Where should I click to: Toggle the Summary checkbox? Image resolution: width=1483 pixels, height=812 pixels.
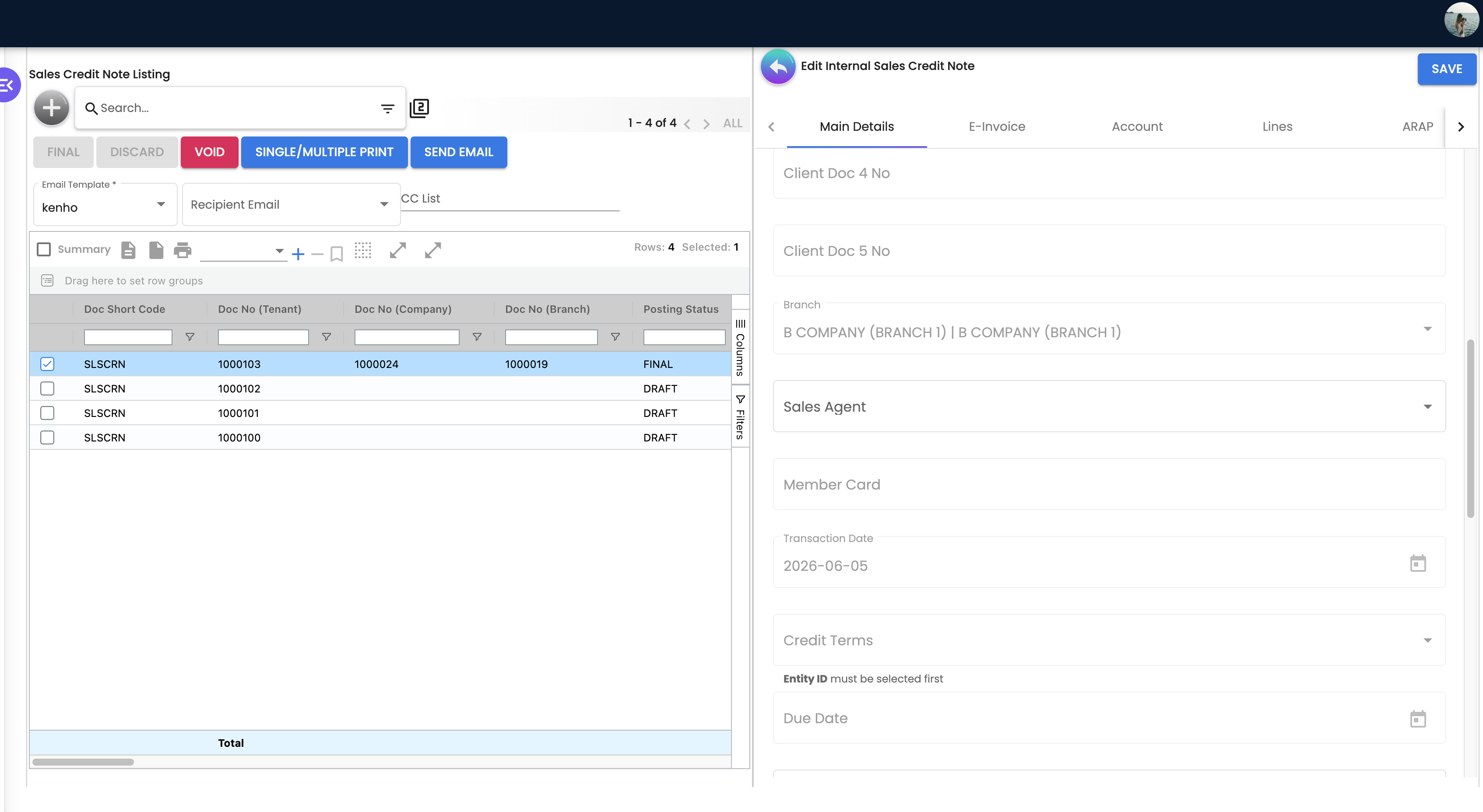(44, 249)
